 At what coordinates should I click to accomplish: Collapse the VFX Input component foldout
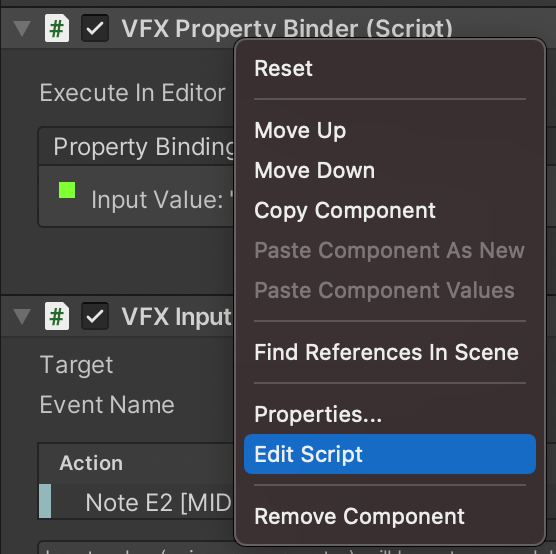(22, 316)
